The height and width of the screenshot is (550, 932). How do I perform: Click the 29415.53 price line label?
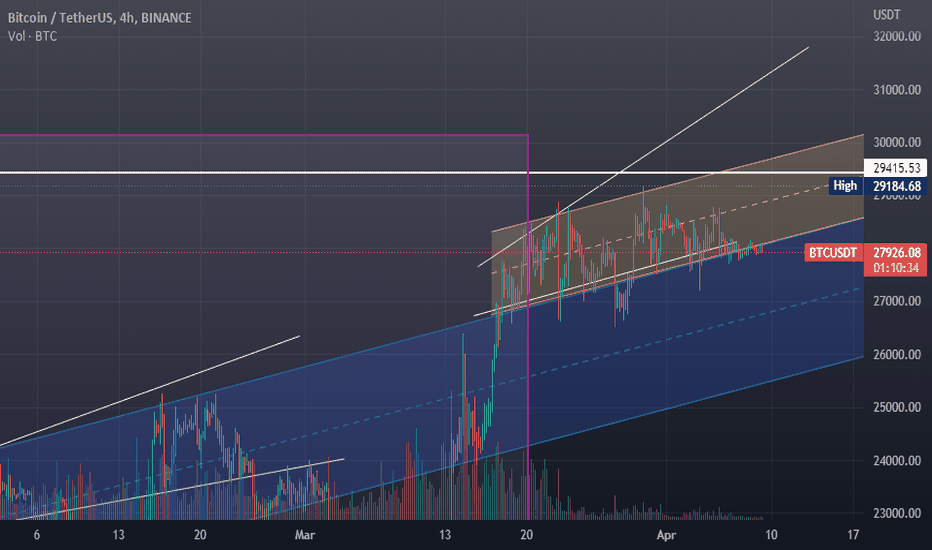point(896,168)
